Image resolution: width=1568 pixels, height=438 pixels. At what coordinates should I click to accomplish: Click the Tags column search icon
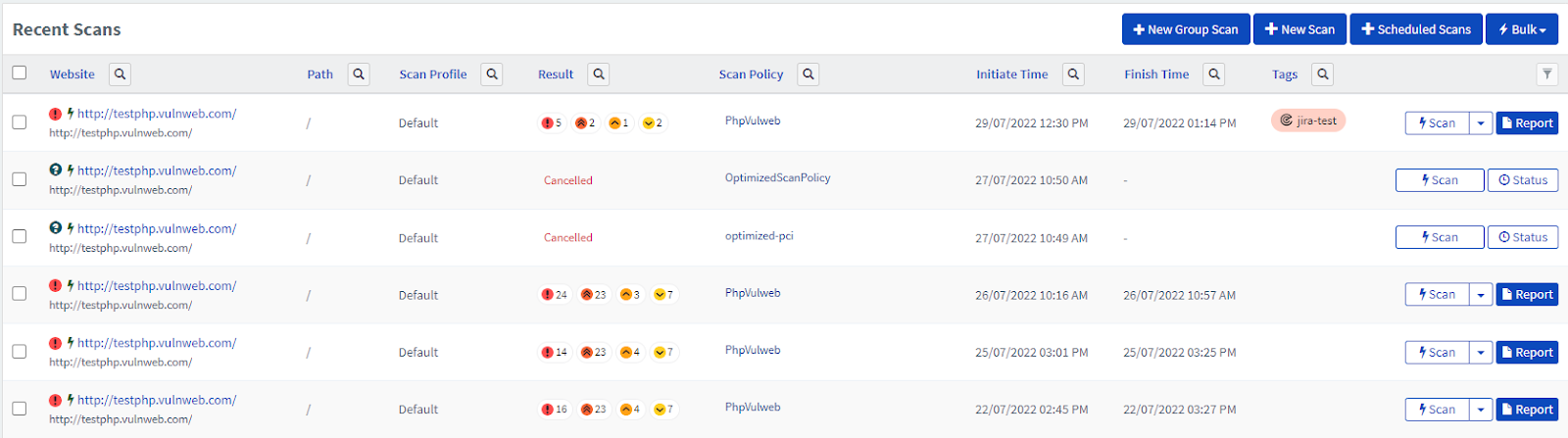(x=1323, y=74)
